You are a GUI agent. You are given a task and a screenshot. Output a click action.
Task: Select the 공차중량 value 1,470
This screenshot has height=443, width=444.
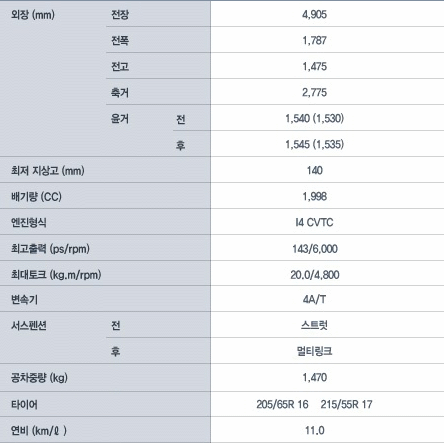tap(314, 377)
